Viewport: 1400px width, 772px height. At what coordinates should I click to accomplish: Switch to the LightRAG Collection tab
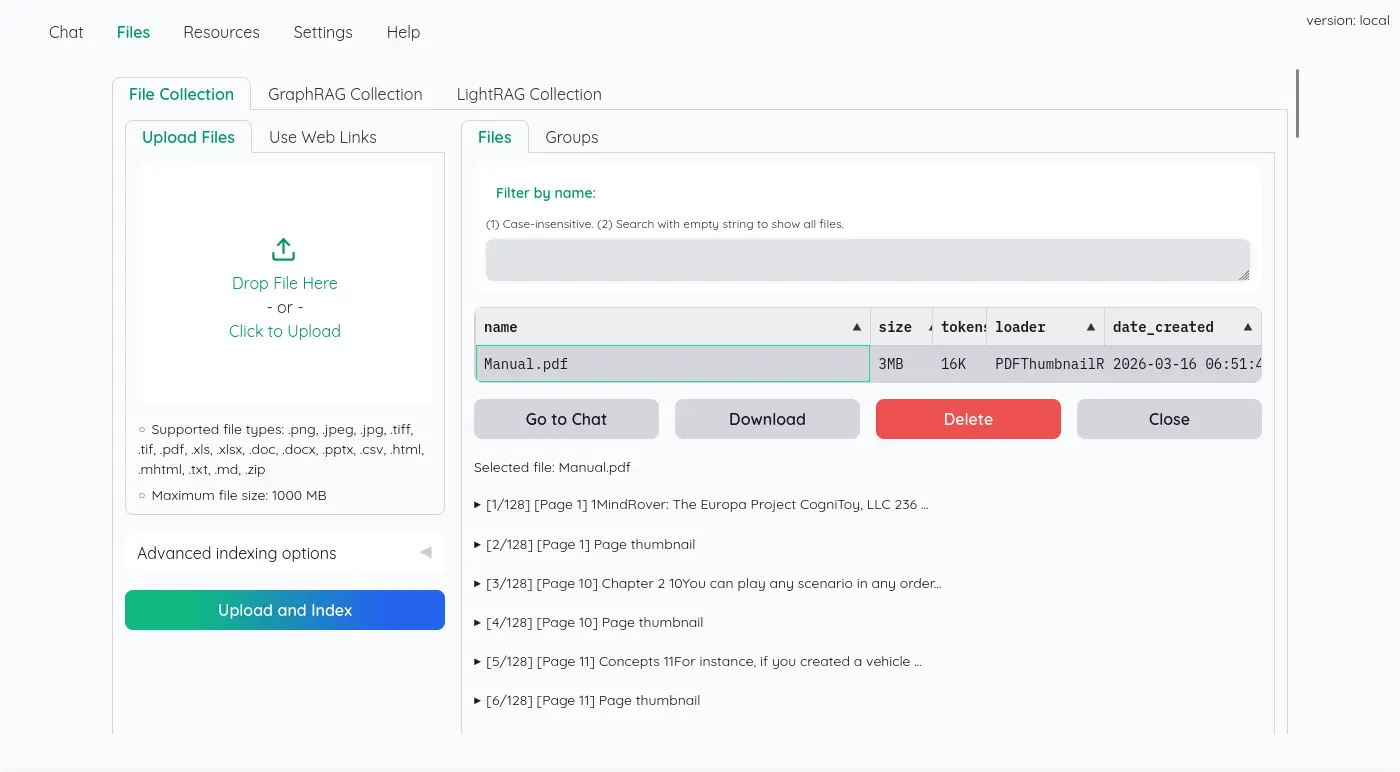pyautogui.click(x=529, y=94)
